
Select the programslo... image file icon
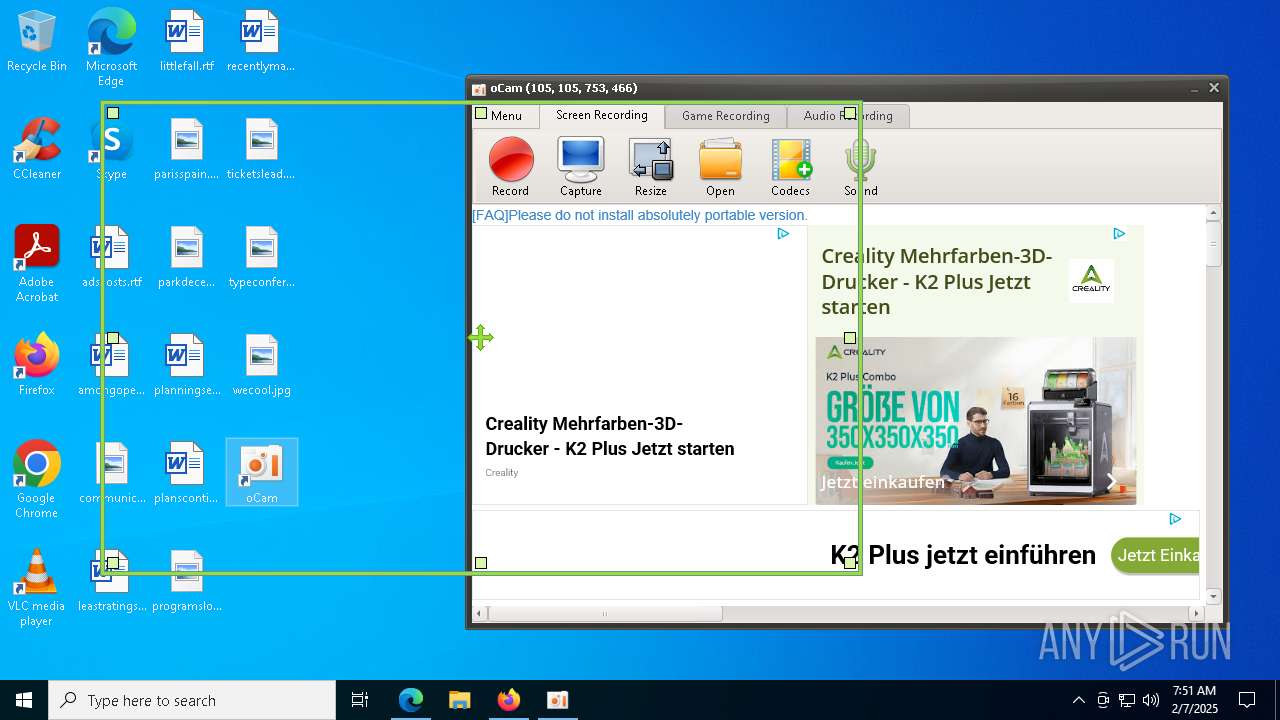(x=186, y=582)
